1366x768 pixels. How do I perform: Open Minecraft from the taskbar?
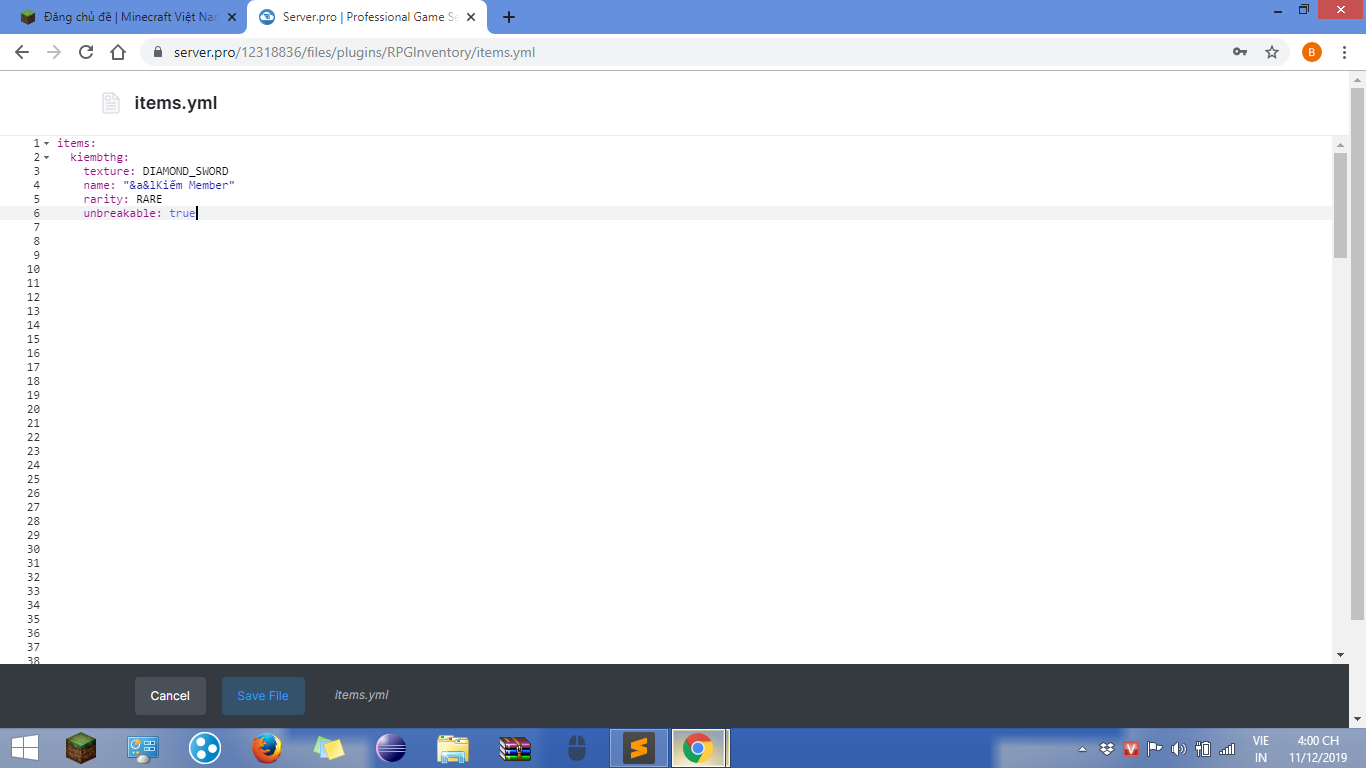pos(81,748)
